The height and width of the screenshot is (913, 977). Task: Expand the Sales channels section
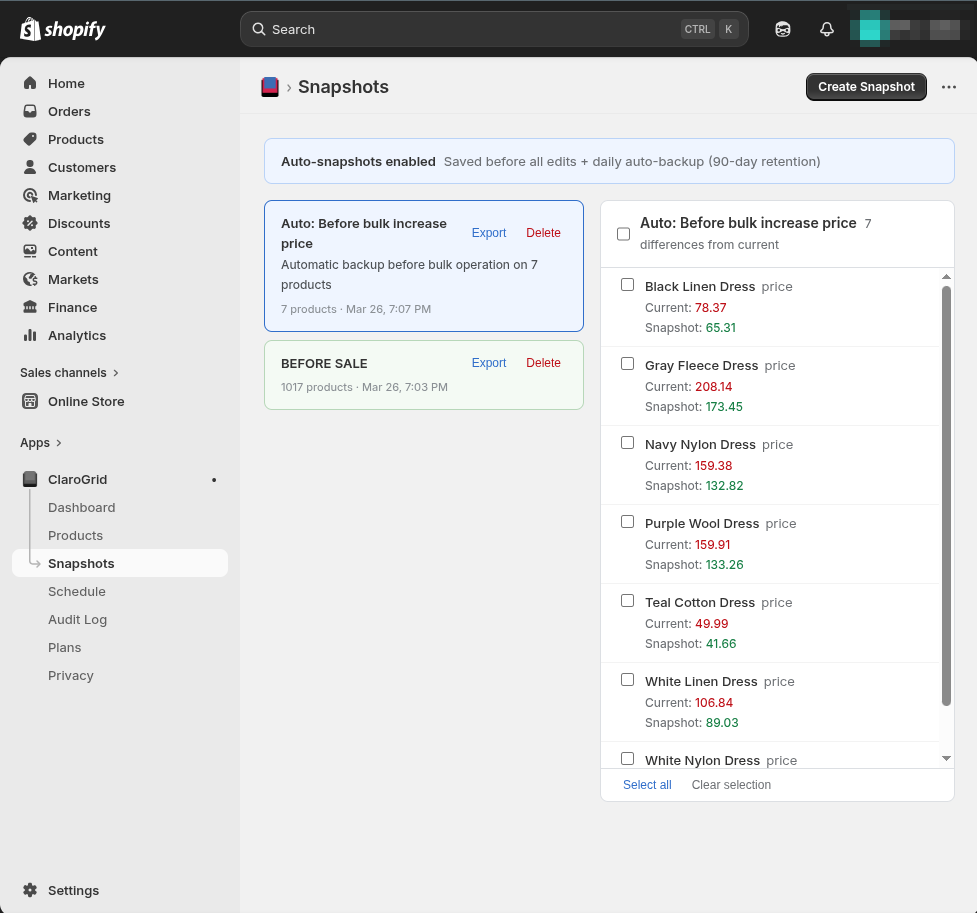coord(116,373)
